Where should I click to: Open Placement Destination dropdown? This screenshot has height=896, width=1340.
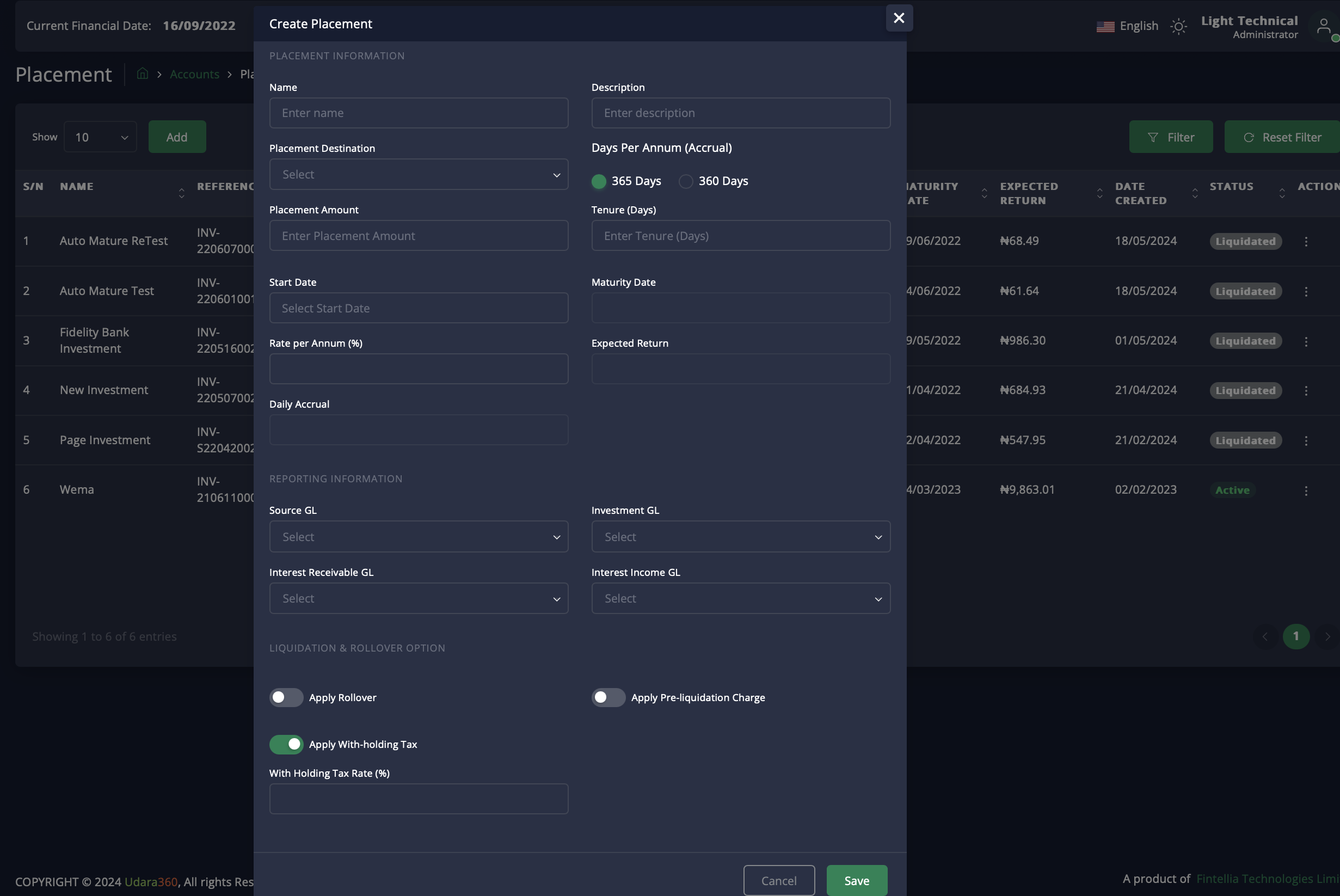418,174
